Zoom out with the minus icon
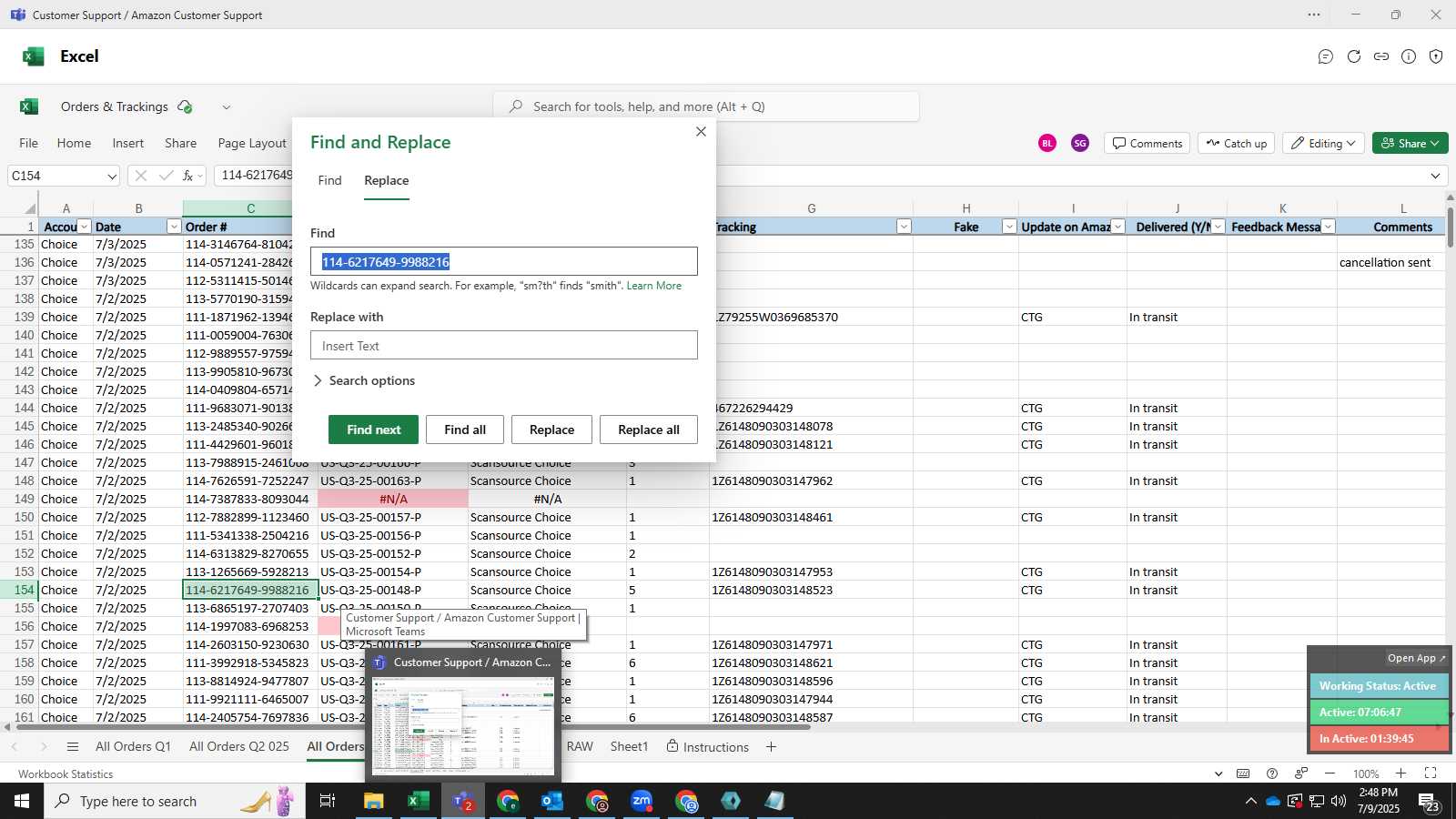Image resolution: width=1456 pixels, height=819 pixels. (x=1330, y=773)
